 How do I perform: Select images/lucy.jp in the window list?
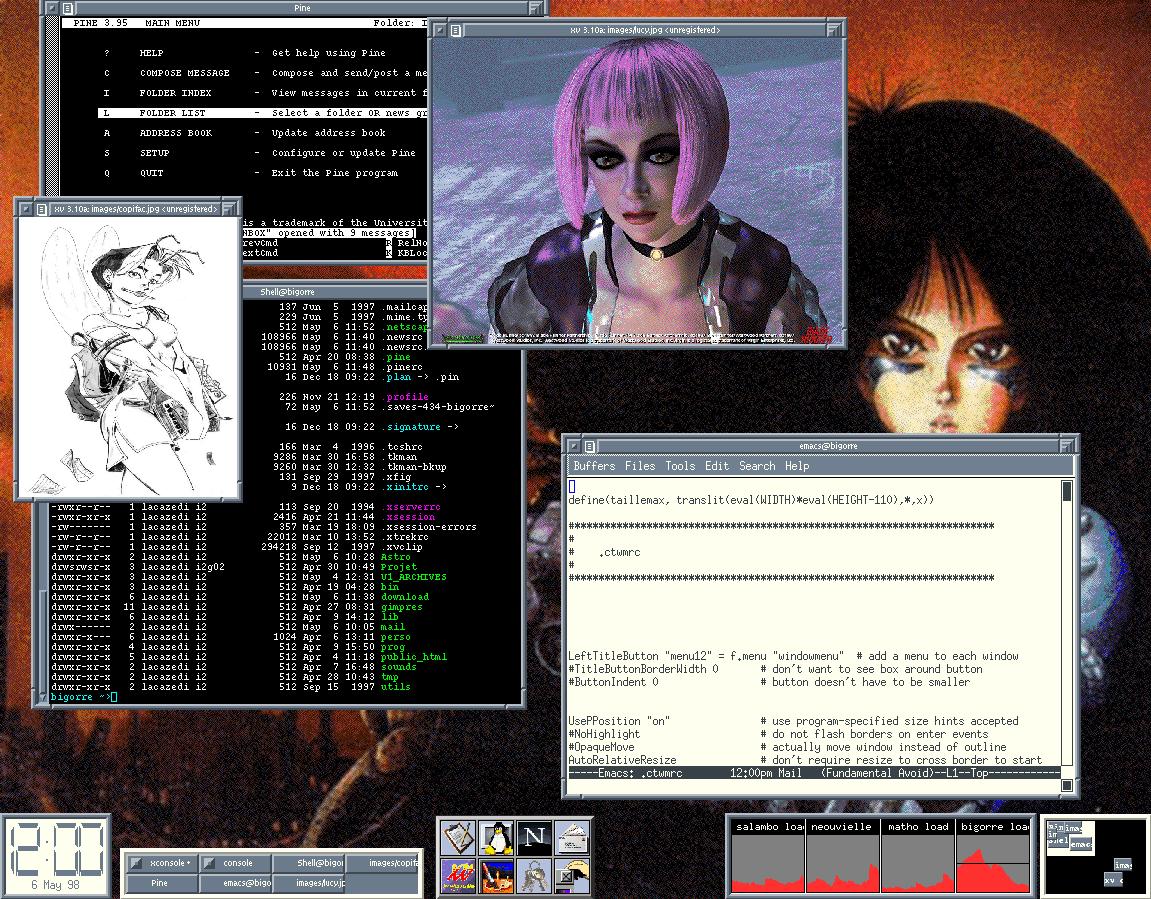[309, 883]
